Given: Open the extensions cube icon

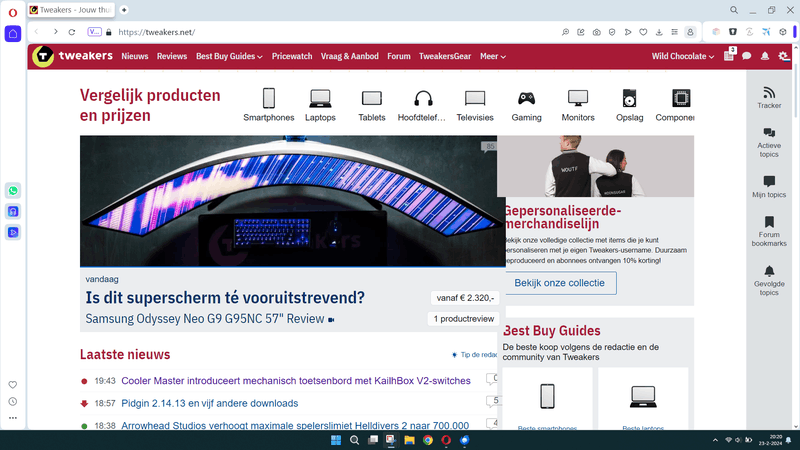Looking at the screenshot, I should click(x=783, y=32).
